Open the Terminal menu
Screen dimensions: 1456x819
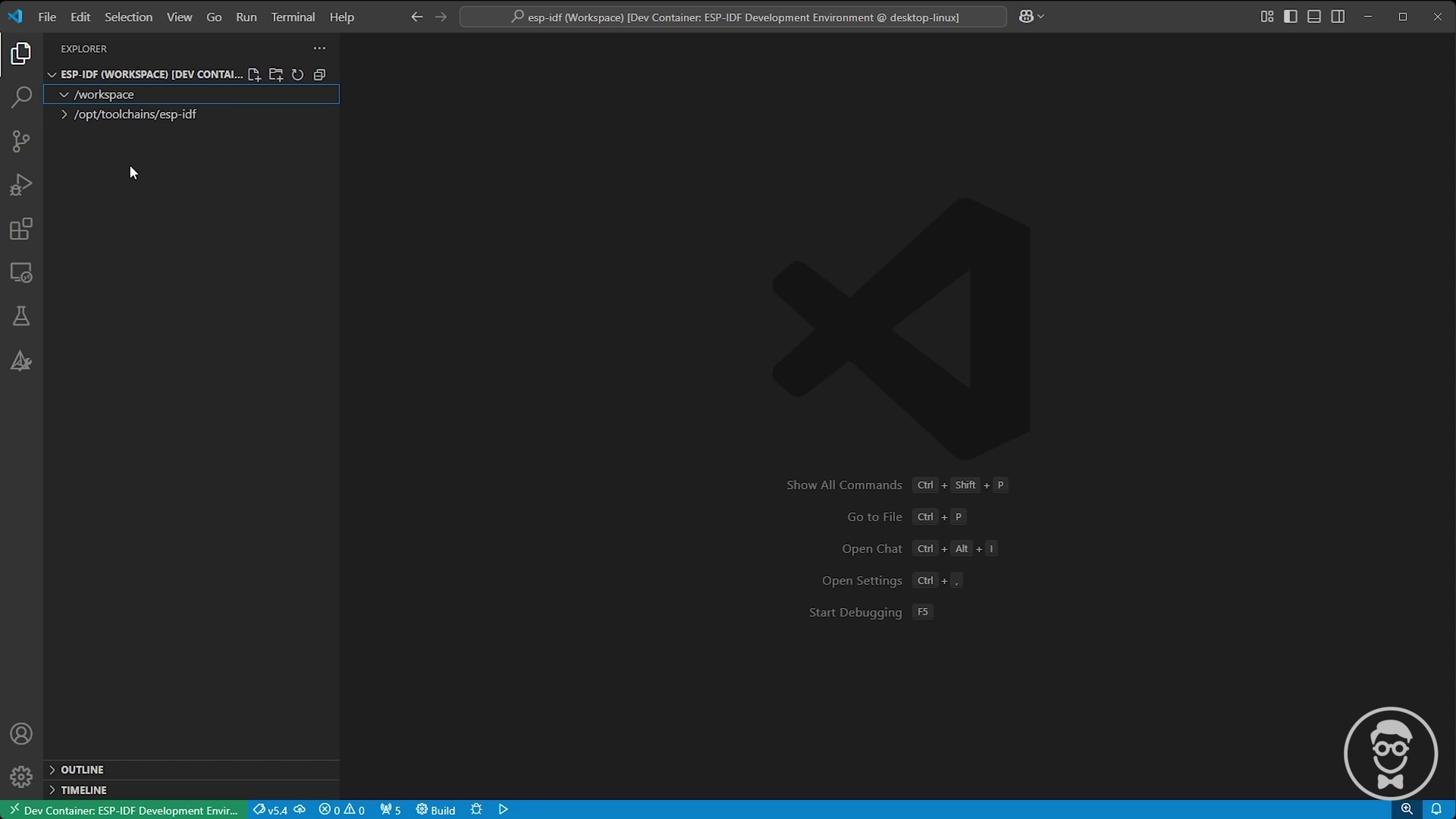[293, 17]
